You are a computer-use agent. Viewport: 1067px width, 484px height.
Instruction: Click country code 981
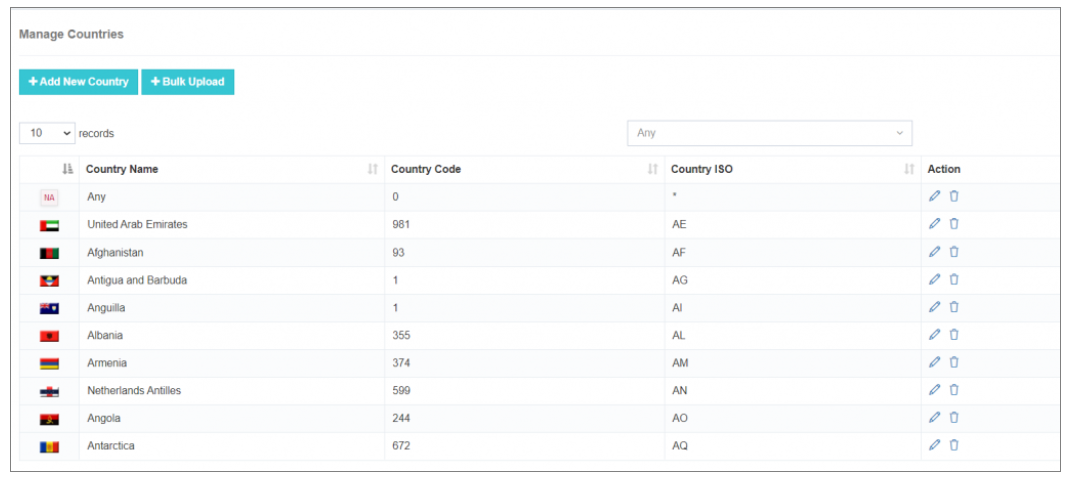click(401, 224)
